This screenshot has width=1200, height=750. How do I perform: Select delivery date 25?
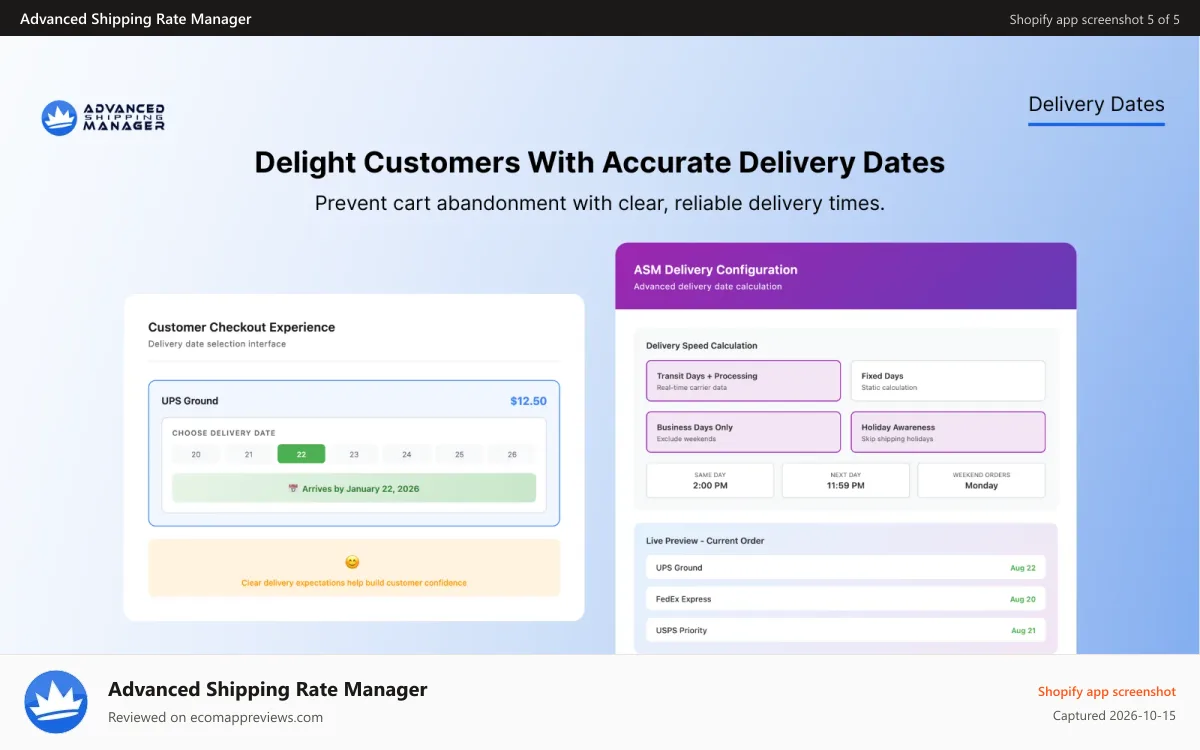click(459, 454)
